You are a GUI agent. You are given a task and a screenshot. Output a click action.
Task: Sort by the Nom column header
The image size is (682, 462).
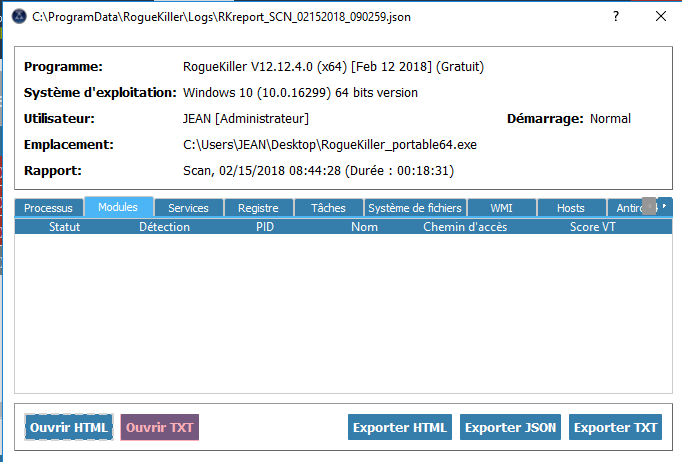364,227
